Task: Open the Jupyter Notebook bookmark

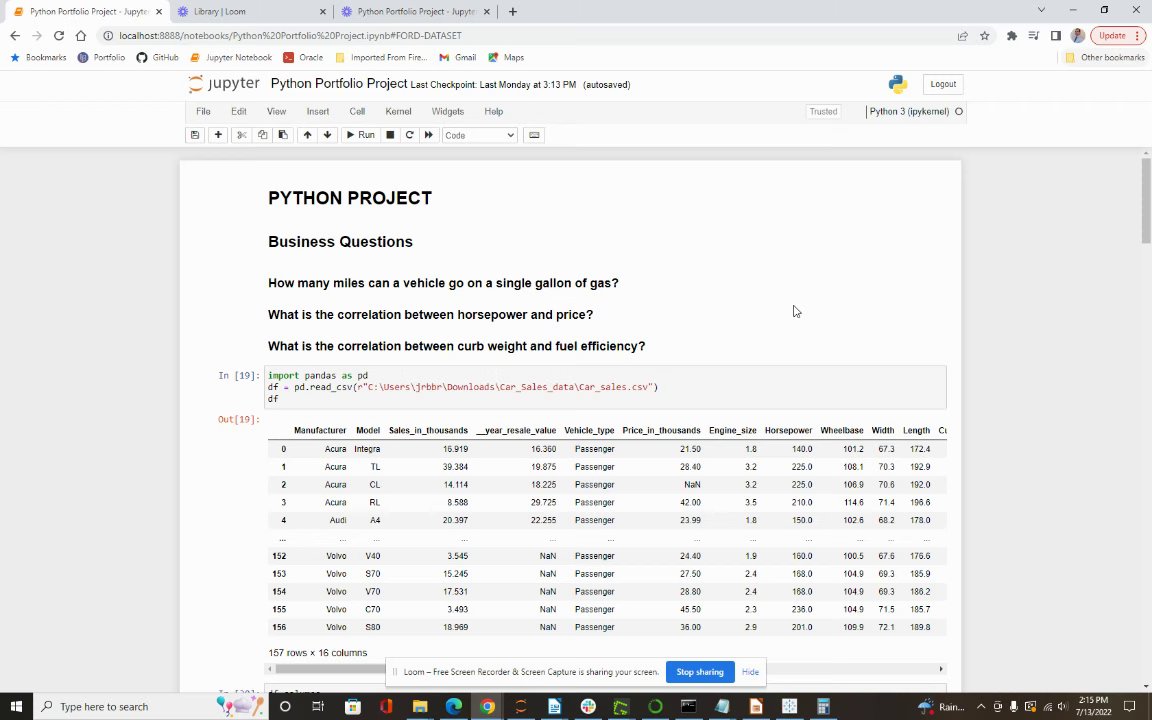Action: [x=231, y=57]
